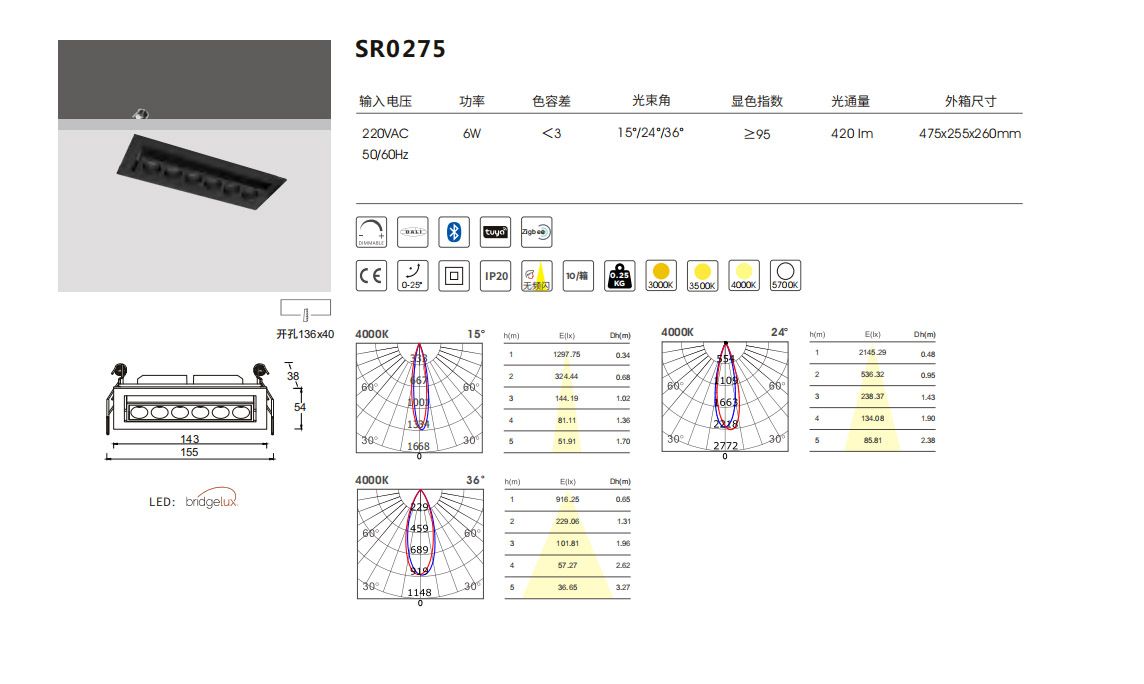Viewport: 1144px width, 684px height.
Task: Select the 220VAC voltage value
Action: pyautogui.click(x=385, y=133)
